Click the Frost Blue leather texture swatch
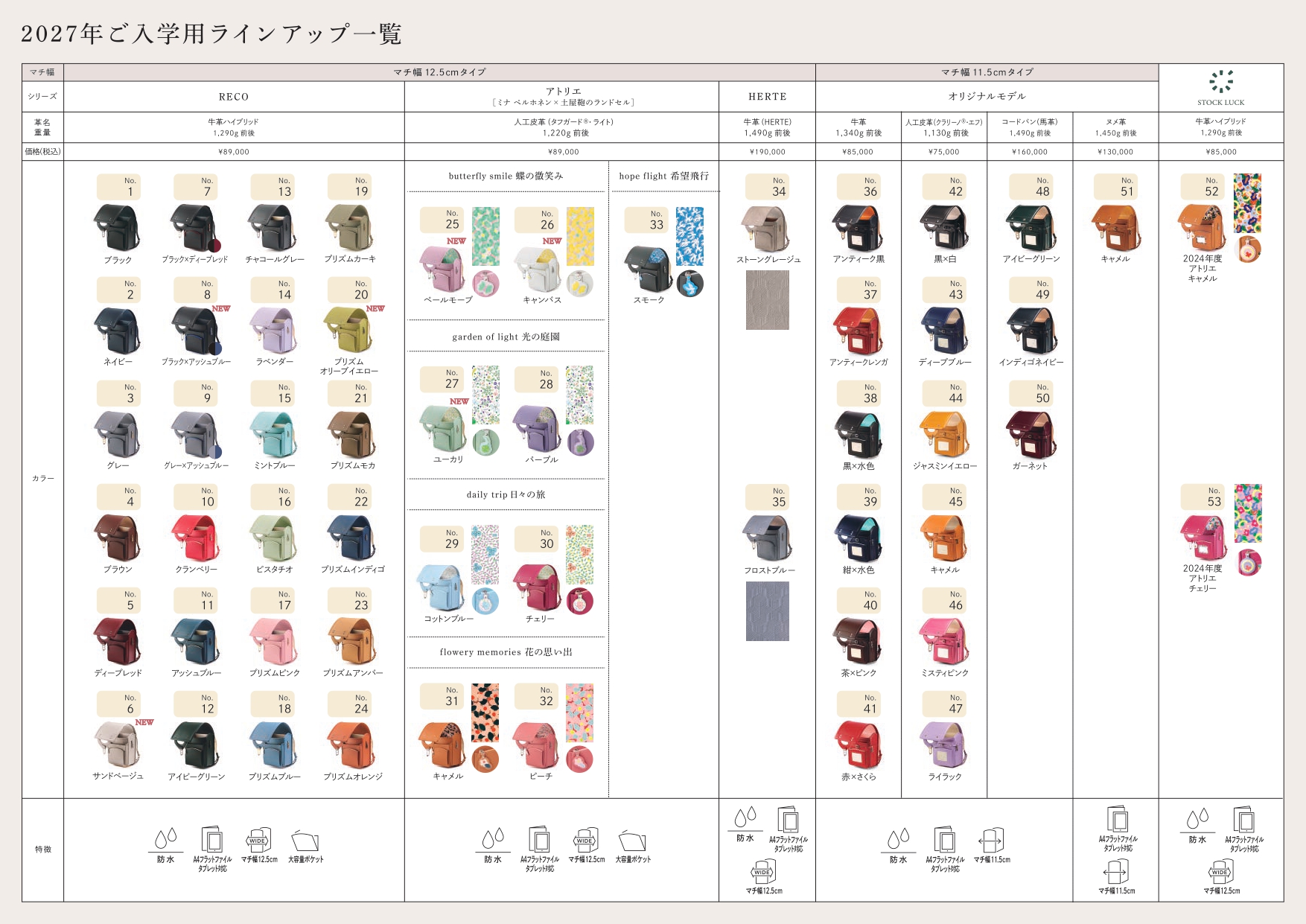 (x=767, y=611)
